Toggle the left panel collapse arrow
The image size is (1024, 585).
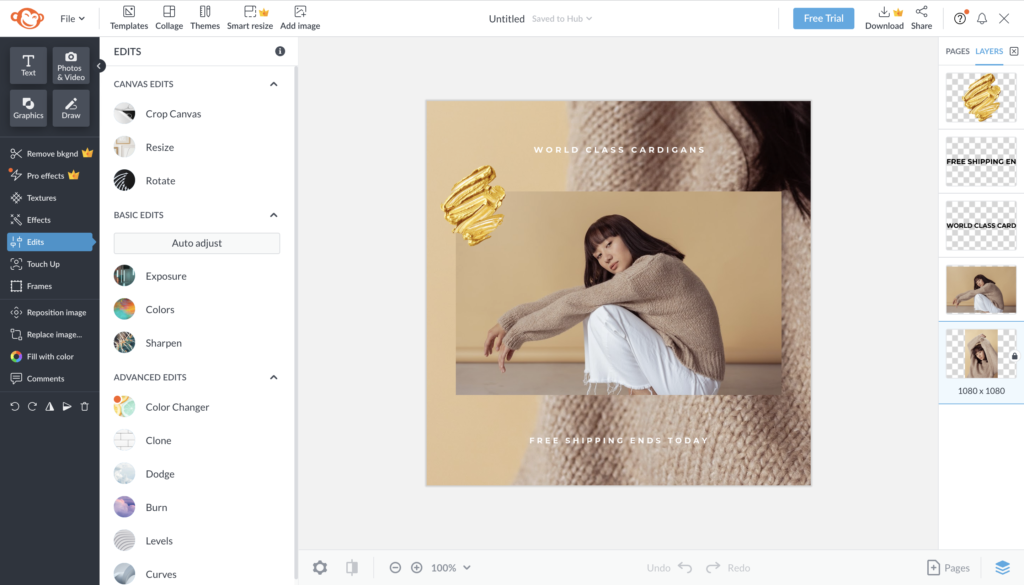click(x=100, y=66)
